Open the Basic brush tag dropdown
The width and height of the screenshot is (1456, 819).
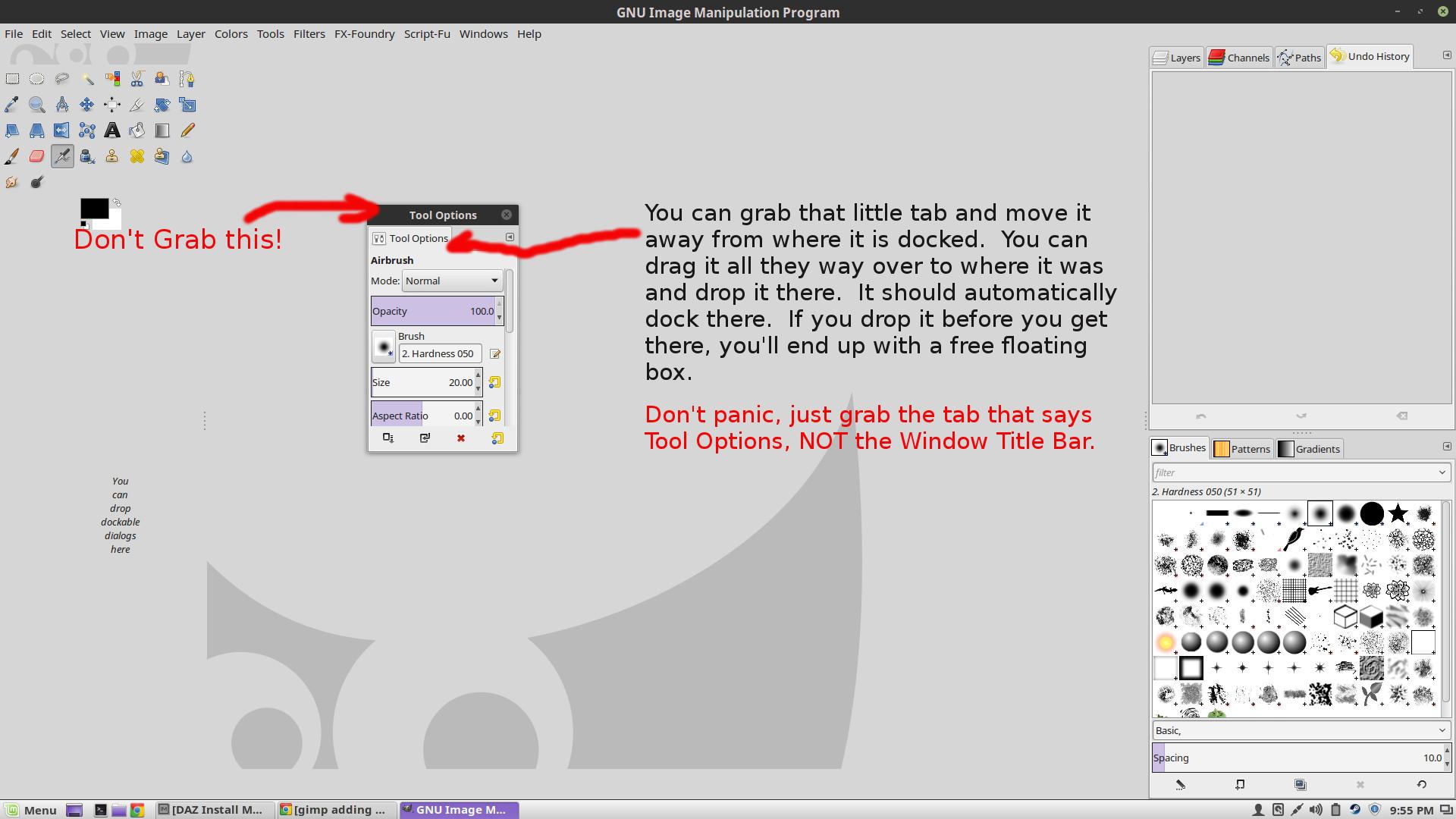coord(1442,730)
